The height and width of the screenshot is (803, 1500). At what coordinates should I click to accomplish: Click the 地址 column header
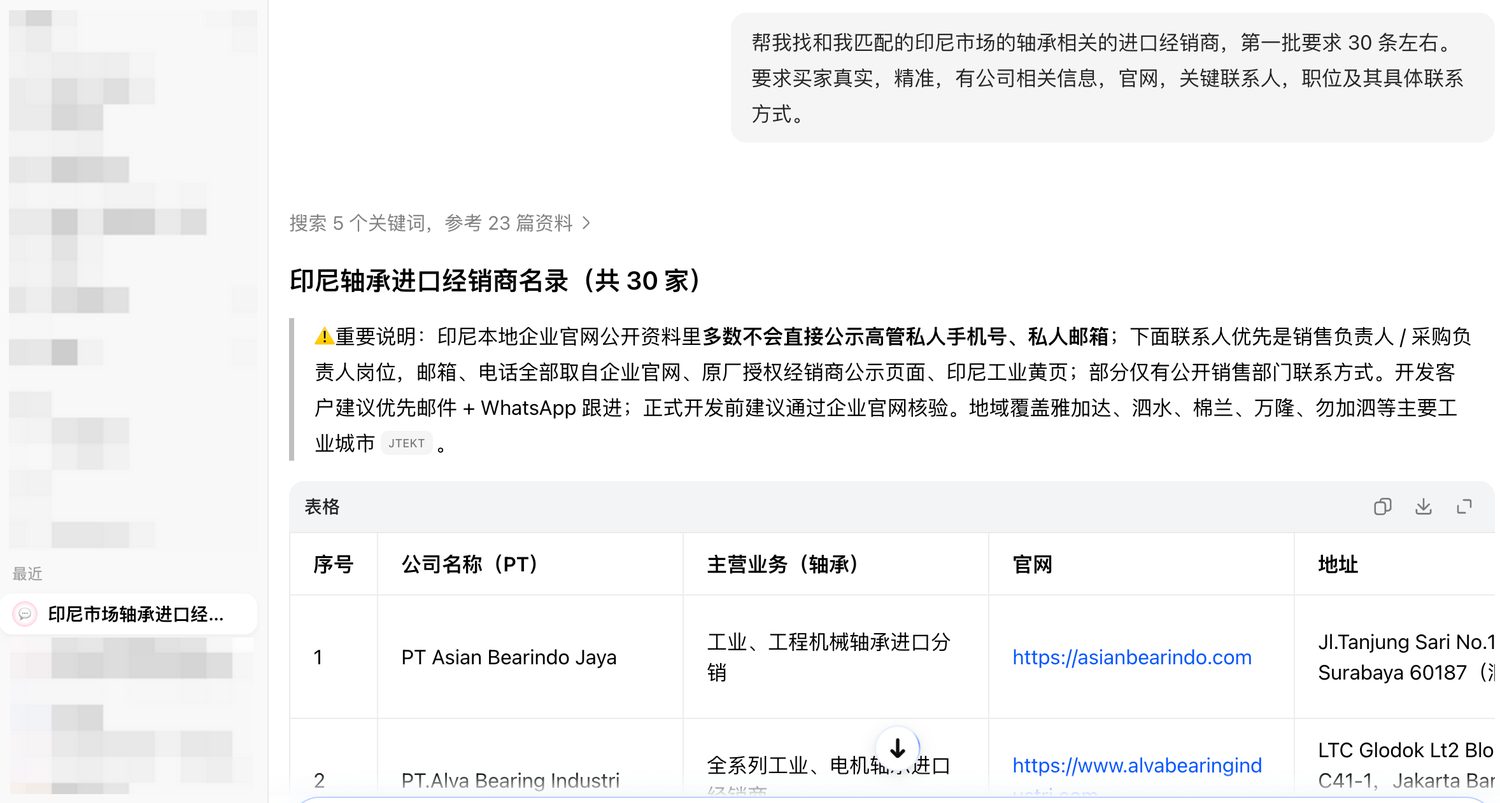pos(1397,565)
